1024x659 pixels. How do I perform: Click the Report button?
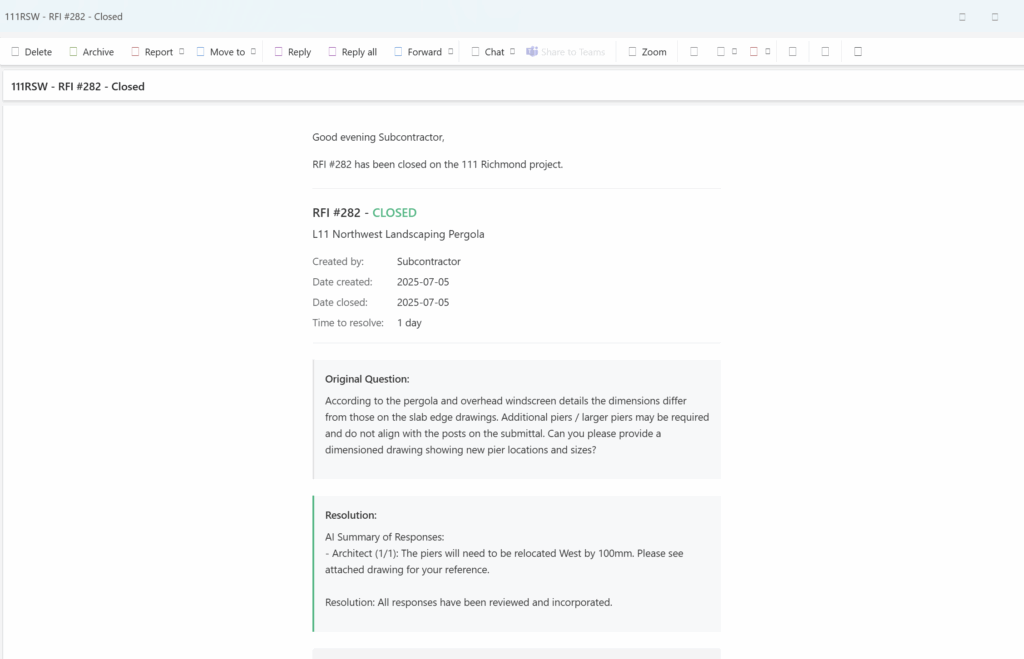pos(152,52)
